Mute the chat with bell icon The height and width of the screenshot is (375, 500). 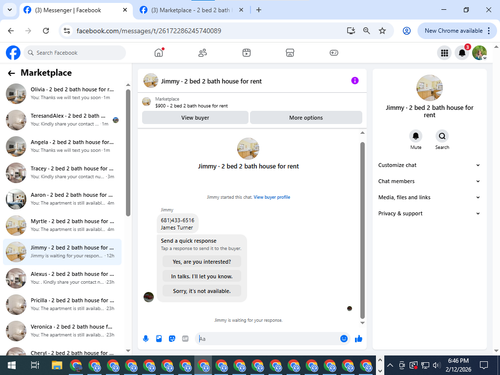tap(416, 136)
